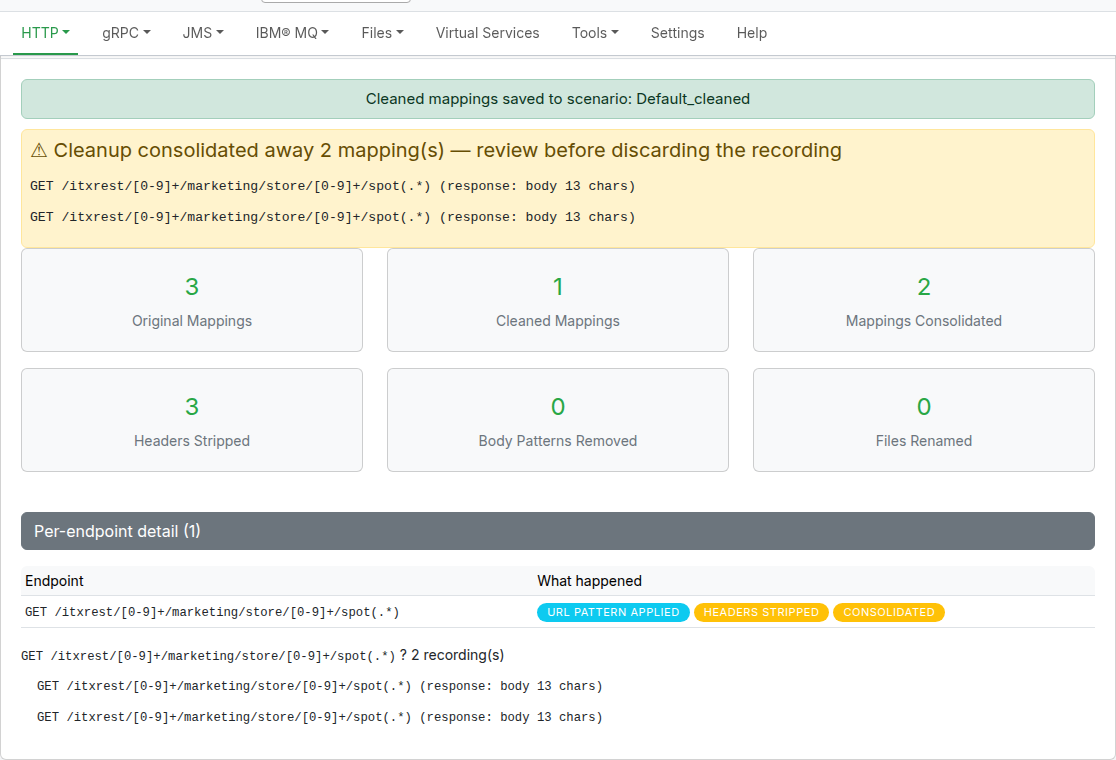
Task: Click the Mappings Consolidated stat card
Action: click(x=924, y=300)
